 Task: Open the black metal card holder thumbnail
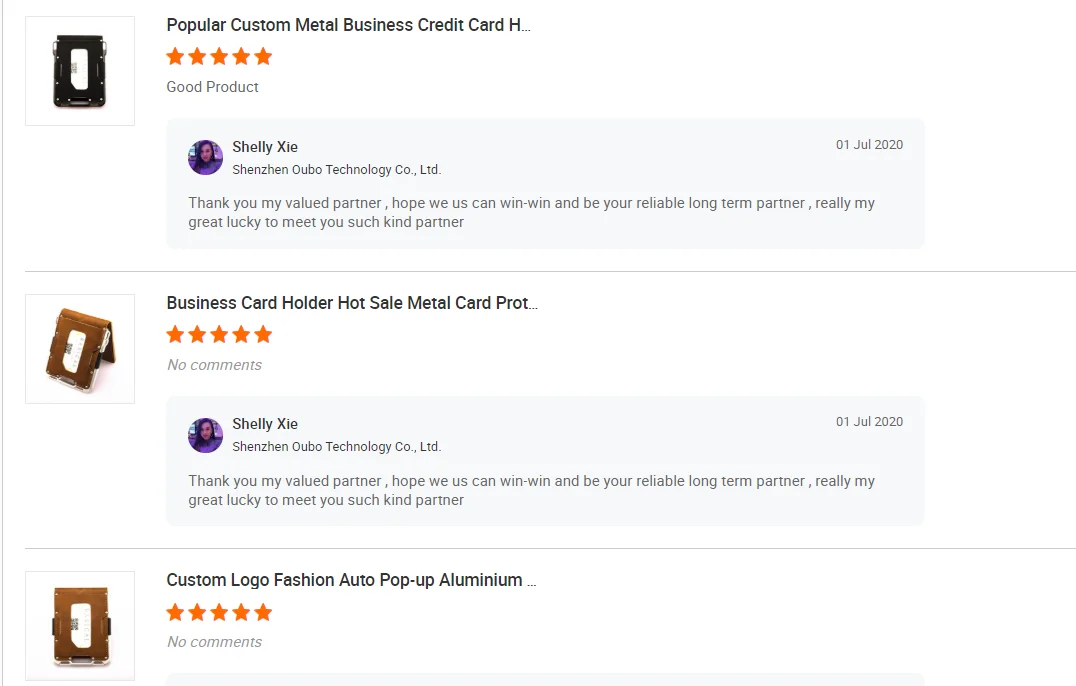click(80, 71)
